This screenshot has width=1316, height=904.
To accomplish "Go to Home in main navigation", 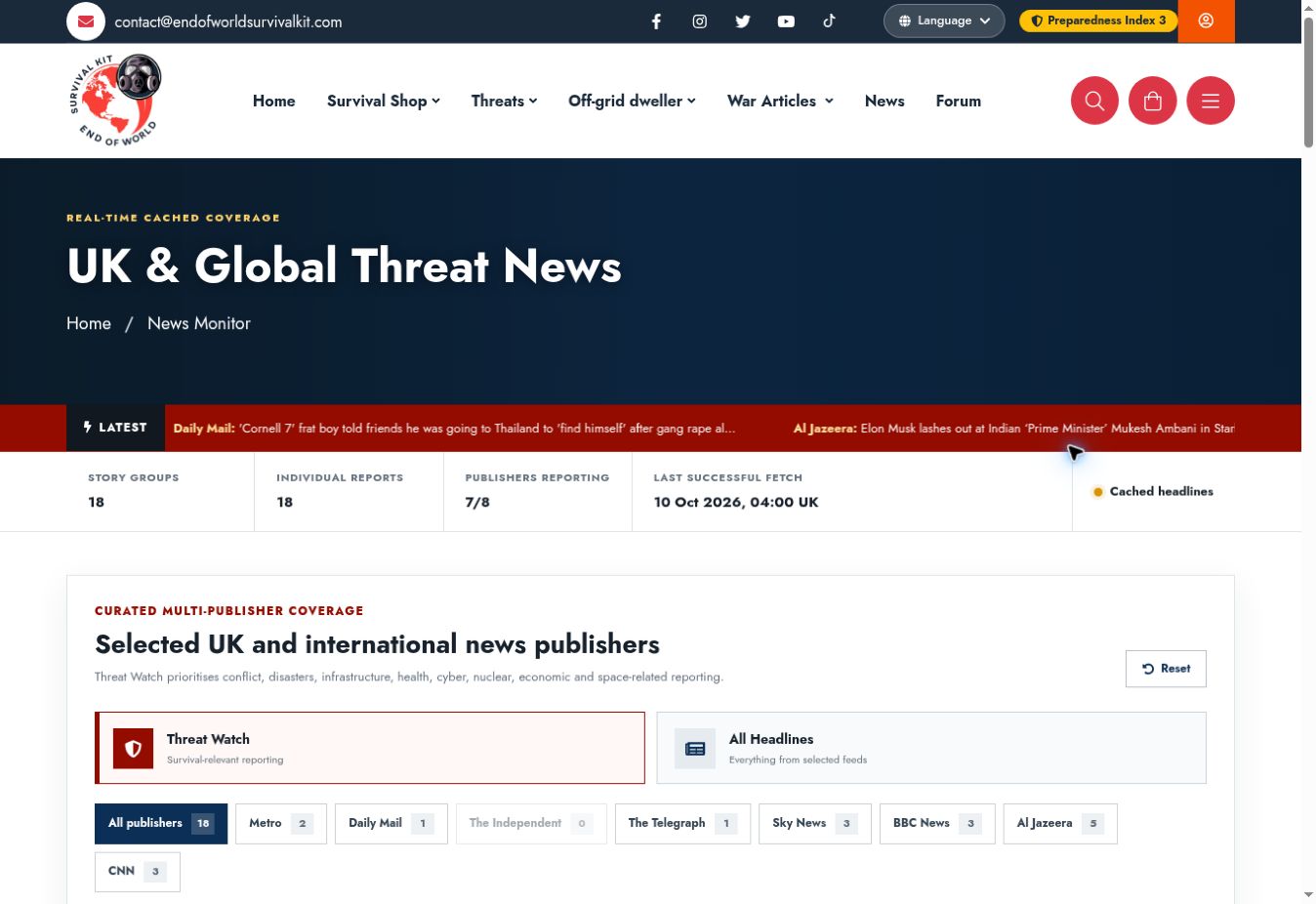I will 274,101.
